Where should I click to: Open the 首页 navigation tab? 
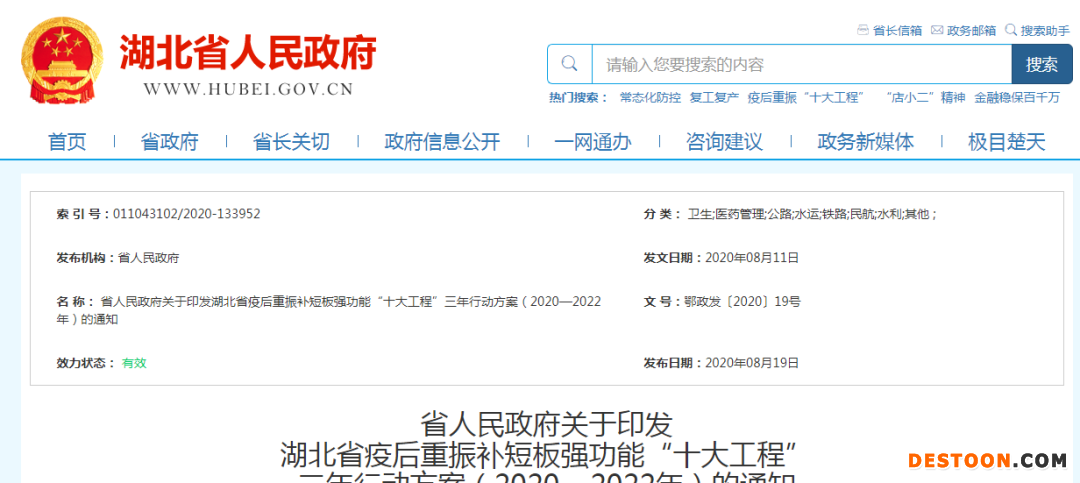[x=67, y=142]
